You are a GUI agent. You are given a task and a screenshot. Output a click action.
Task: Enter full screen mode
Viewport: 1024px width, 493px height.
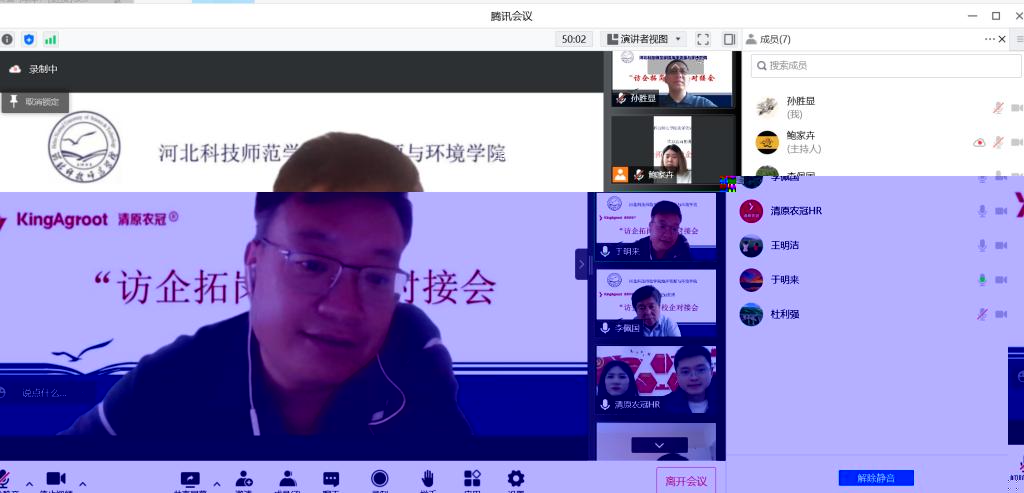(x=703, y=39)
